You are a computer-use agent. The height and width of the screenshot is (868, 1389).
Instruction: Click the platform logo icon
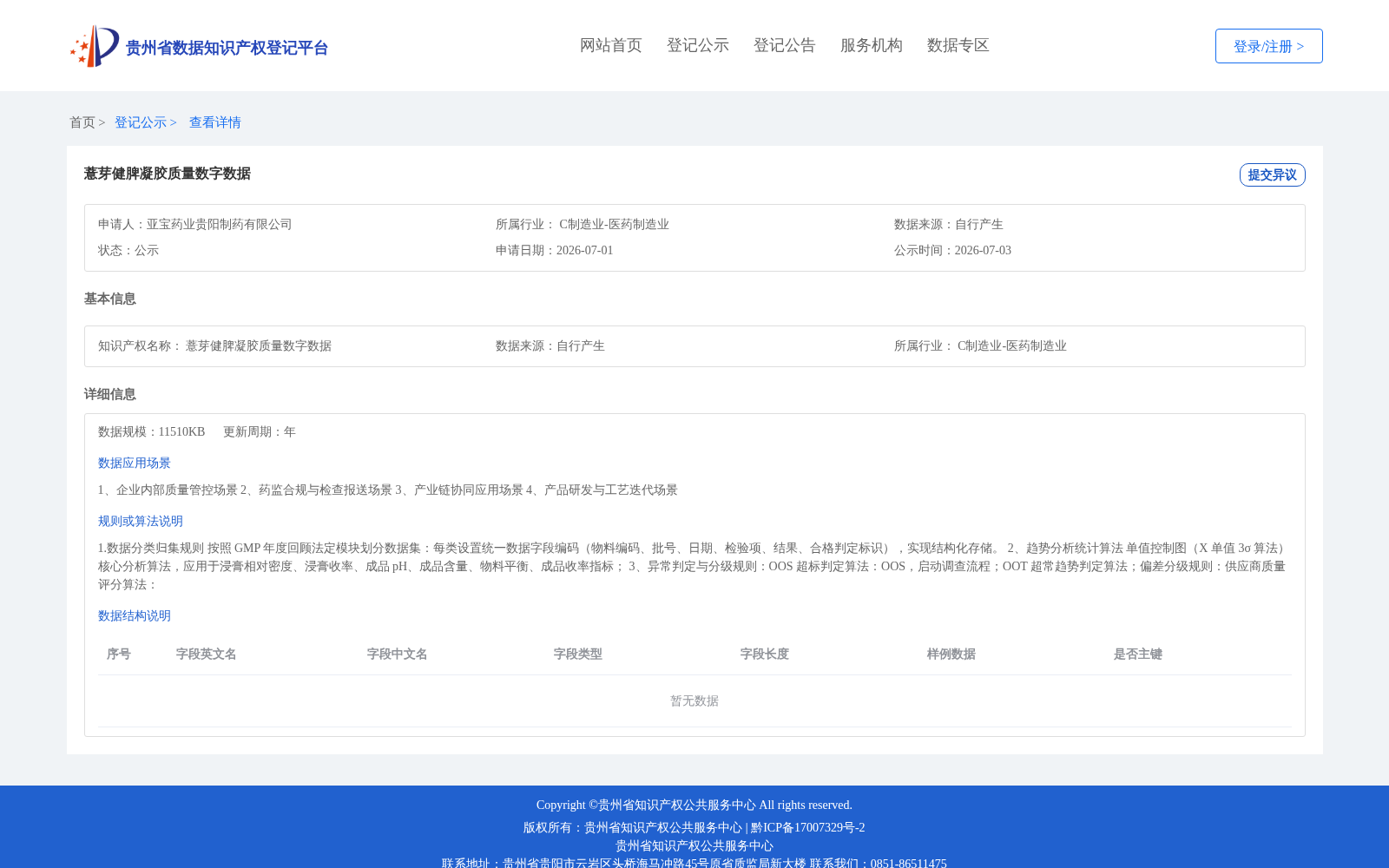pos(94,46)
